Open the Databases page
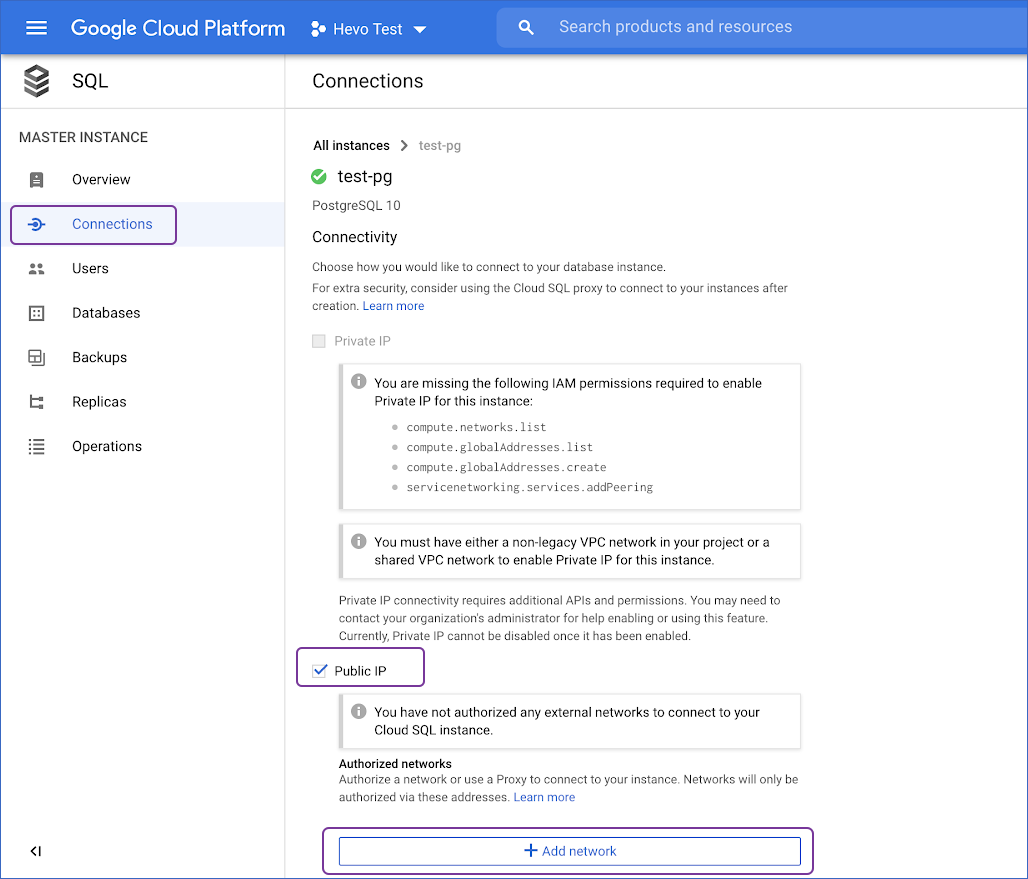Screen dimensions: 1028x879 click(x=106, y=313)
